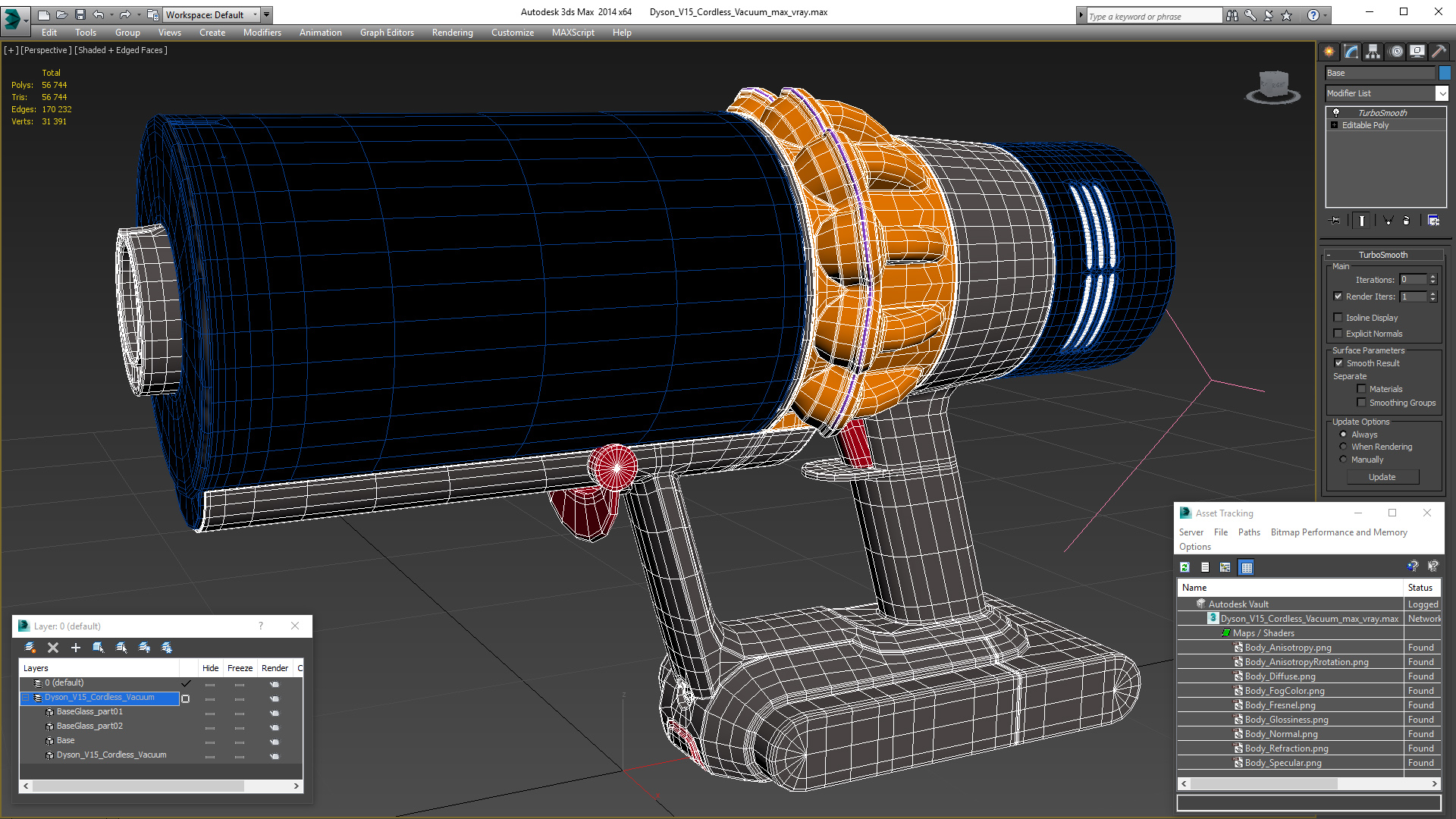This screenshot has height=819, width=1456.
Task: Click Create New Layer icon in Layer dialog
Action: [30, 648]
